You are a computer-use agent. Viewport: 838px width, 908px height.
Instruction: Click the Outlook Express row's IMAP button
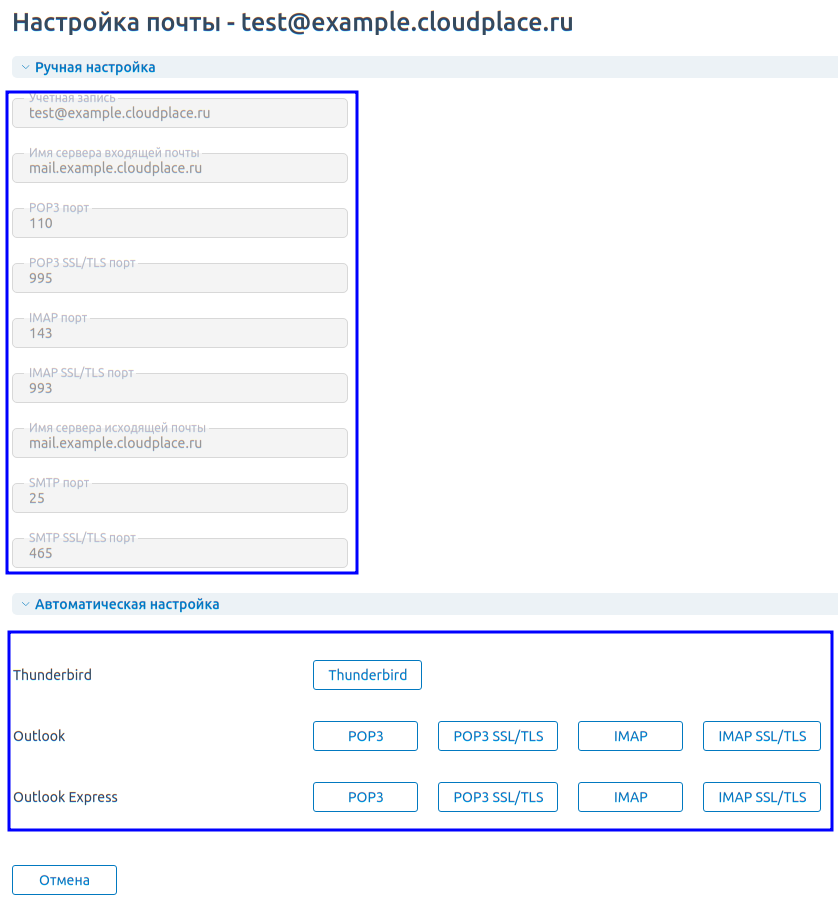630,797
